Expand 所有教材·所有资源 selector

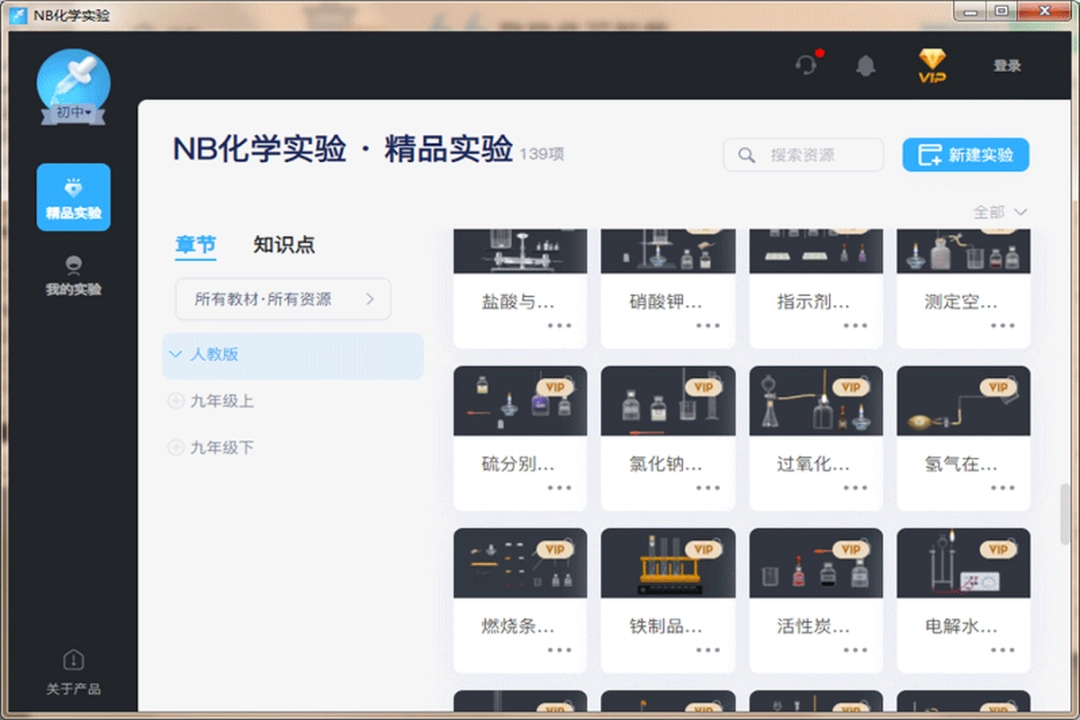tap(283, 299)
